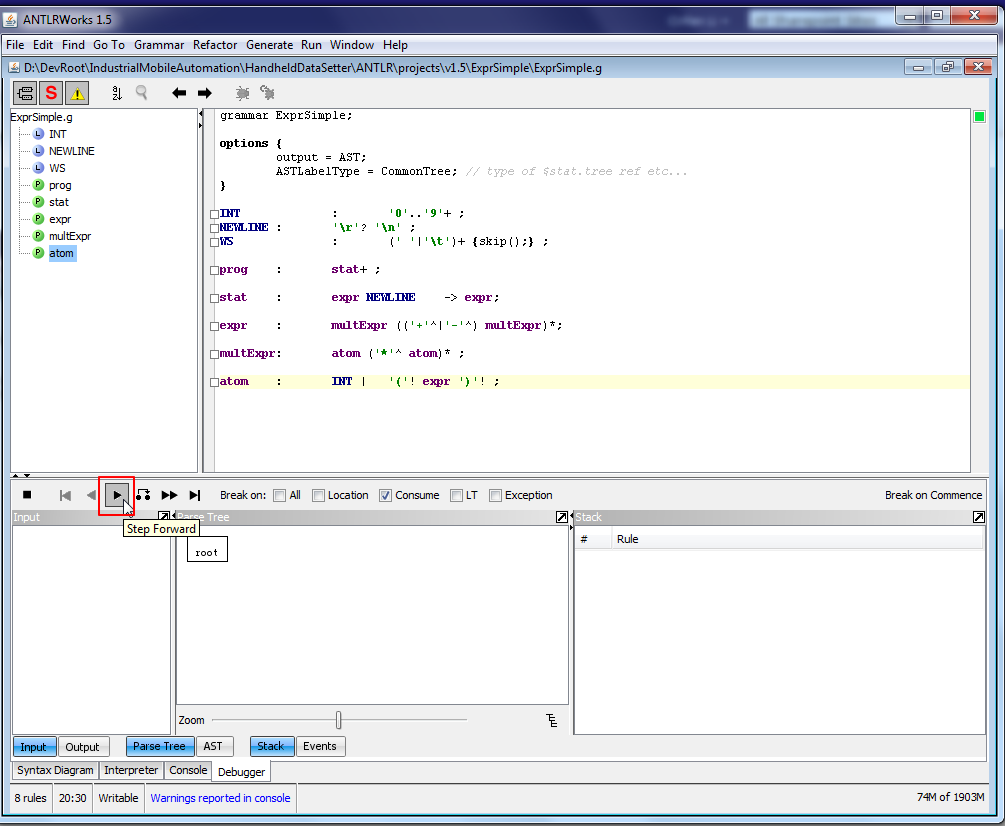Uncheck the Consume break option
Screen dimensions: 1005x826
click(x=385, y=495)
